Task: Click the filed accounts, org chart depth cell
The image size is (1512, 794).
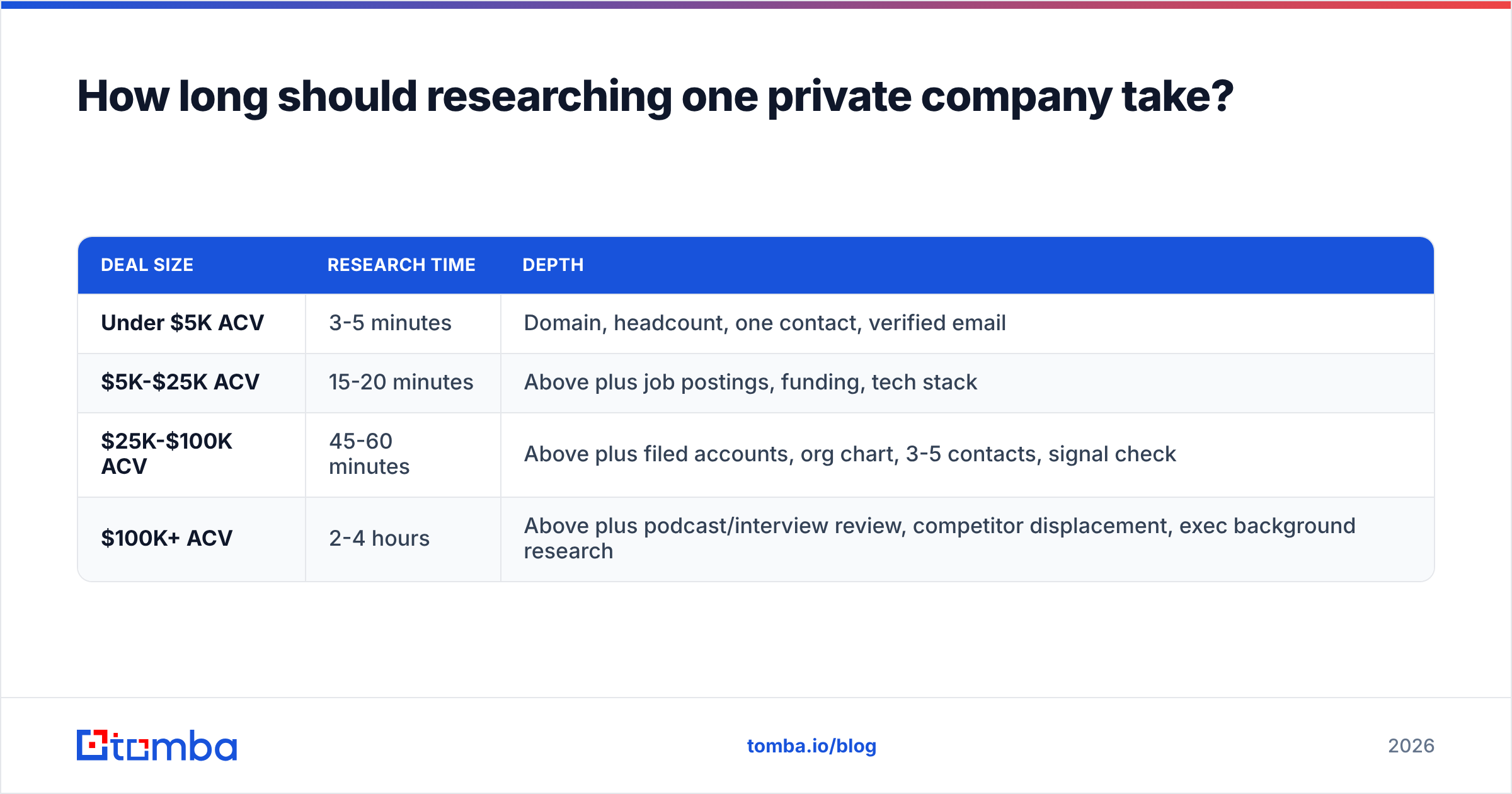Action: [x=968, y=454]
